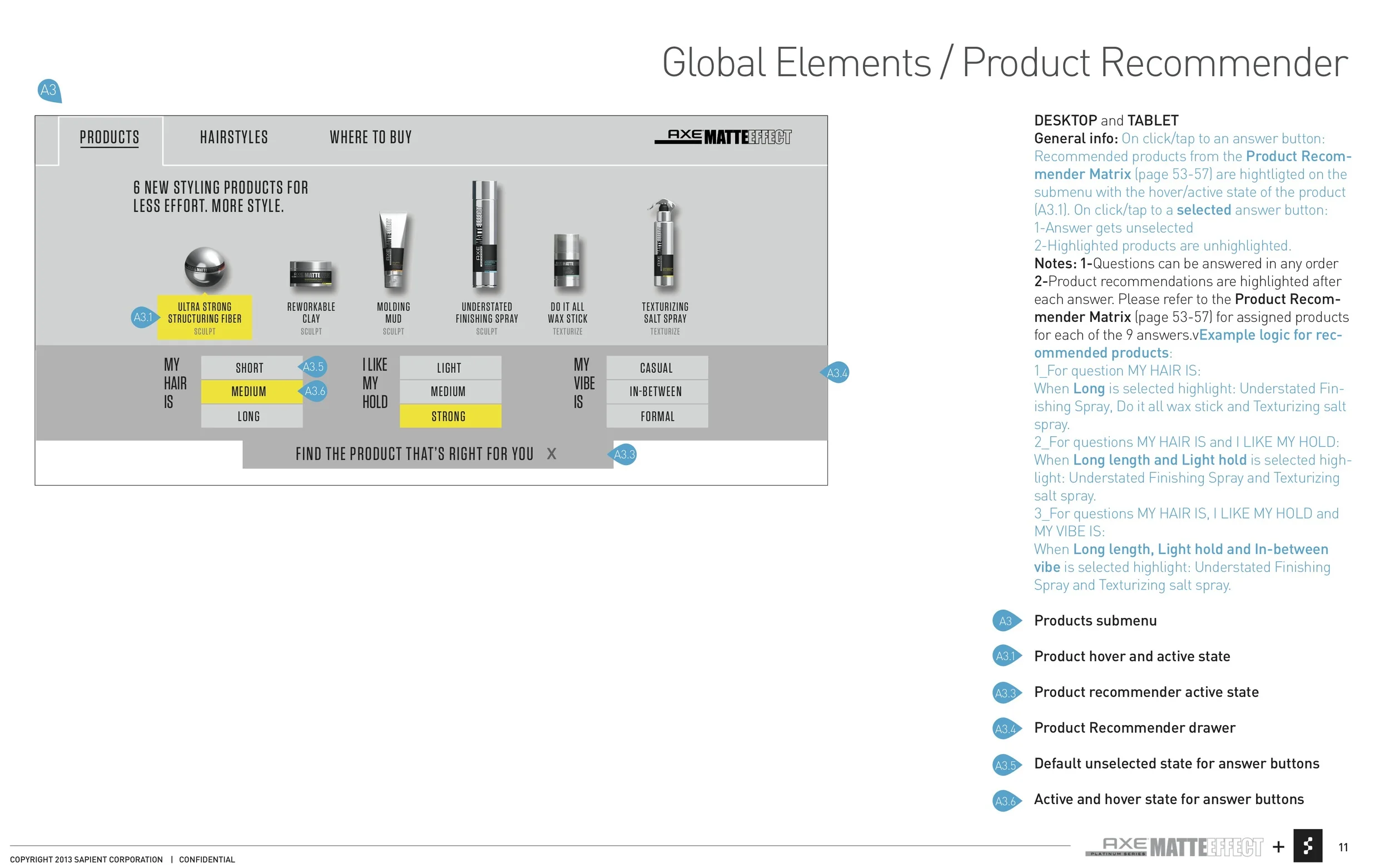This screenshot has height=868, width=1390.
Task: Switch to the HAIRSTYLES tab
Action: tap(234, 137)
